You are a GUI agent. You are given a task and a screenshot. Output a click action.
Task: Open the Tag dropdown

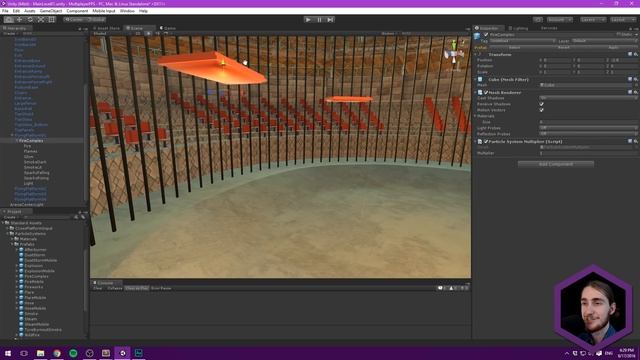[x=522, y=41]
